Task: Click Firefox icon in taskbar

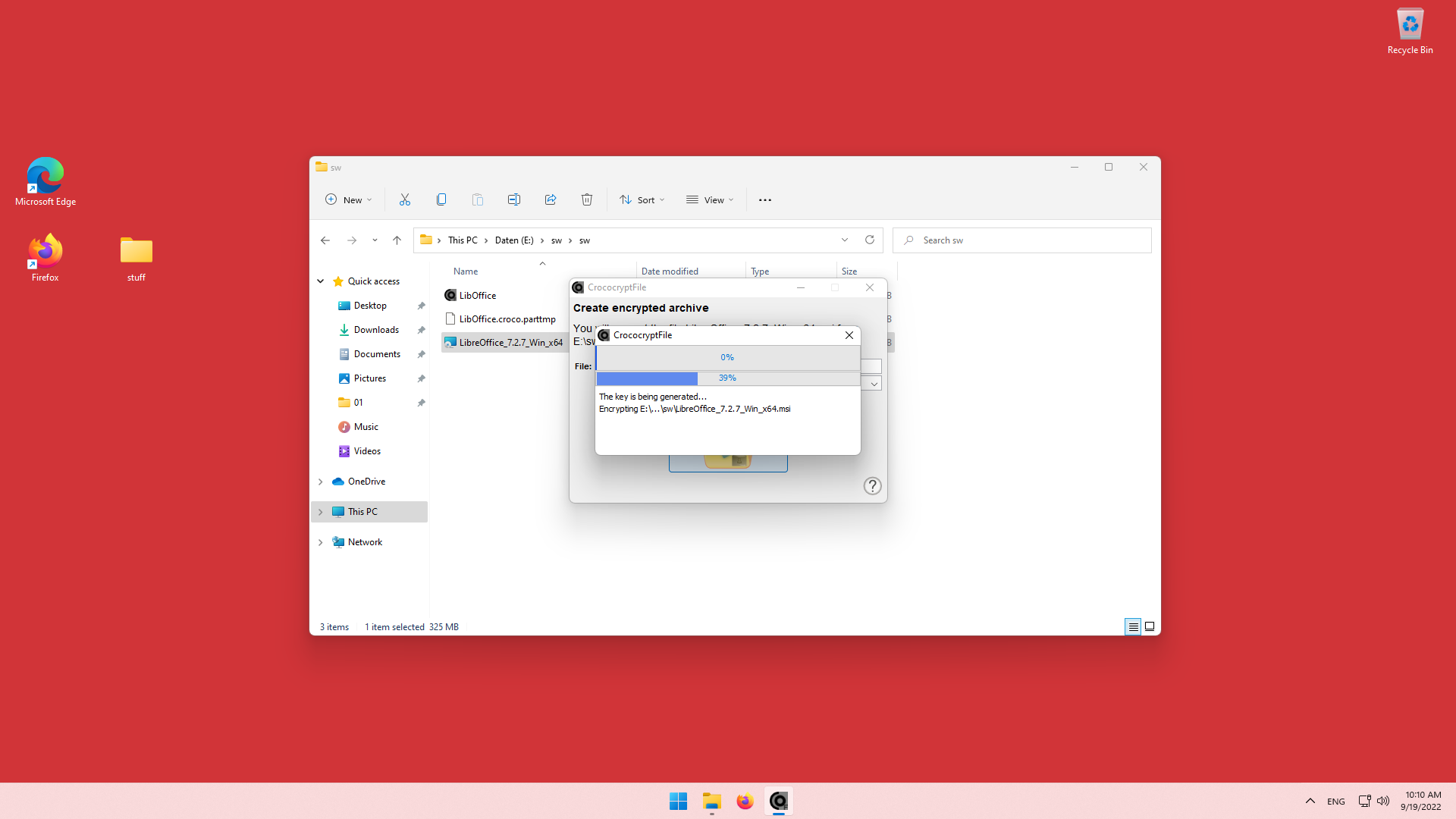Action: click(x=745, y=801)
